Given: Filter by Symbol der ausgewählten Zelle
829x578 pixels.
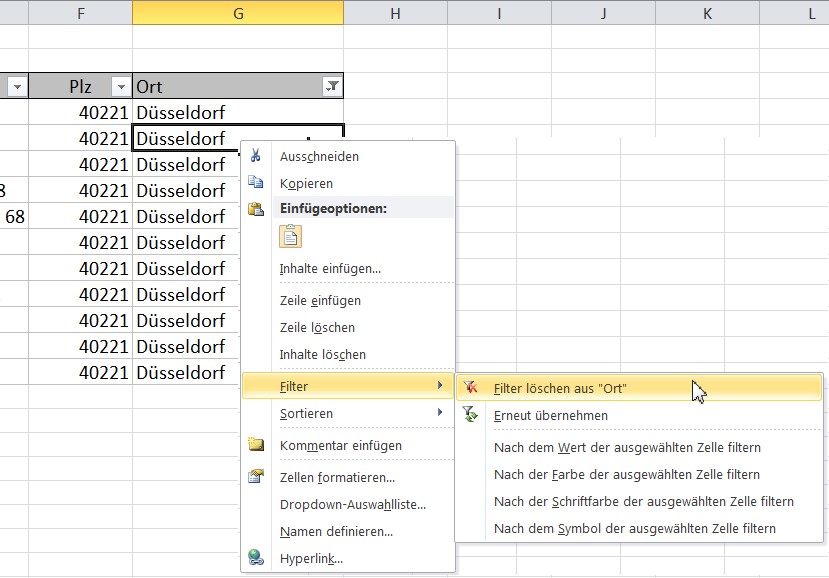Looking at the screenshot, I should coord(639,528).
